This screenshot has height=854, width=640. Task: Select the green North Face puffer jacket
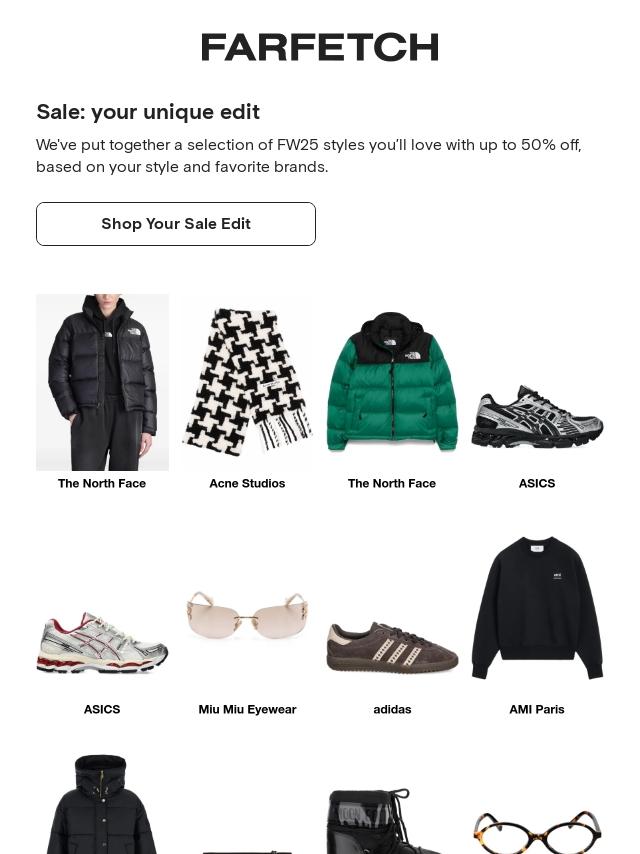[392, 382]
